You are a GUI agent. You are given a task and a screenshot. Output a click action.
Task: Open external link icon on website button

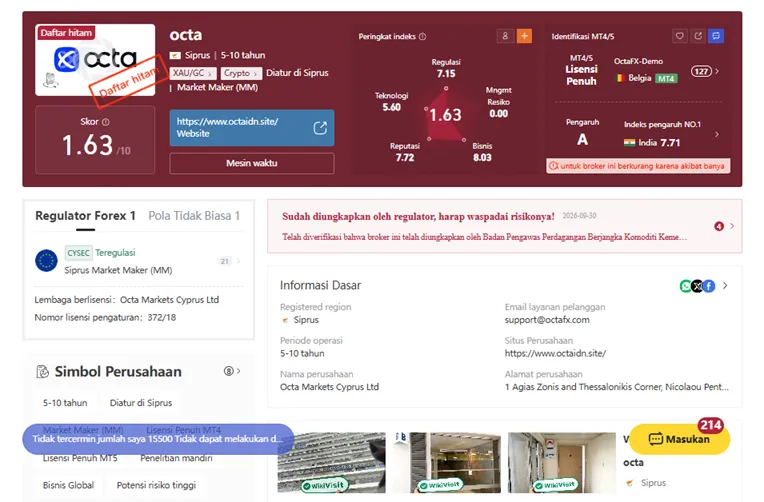pos(320,128)
